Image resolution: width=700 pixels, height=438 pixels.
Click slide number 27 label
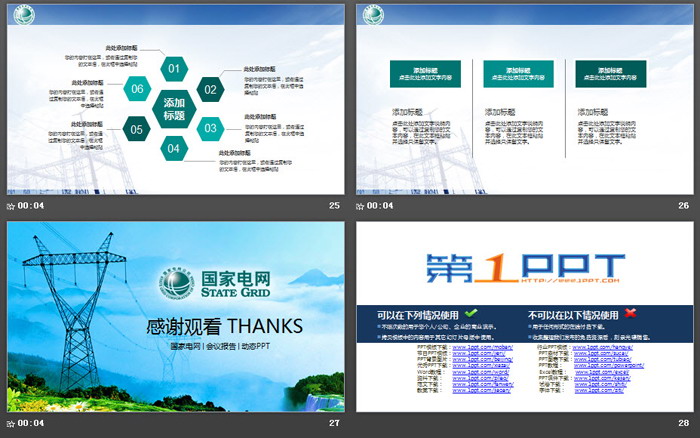[334, 423]
